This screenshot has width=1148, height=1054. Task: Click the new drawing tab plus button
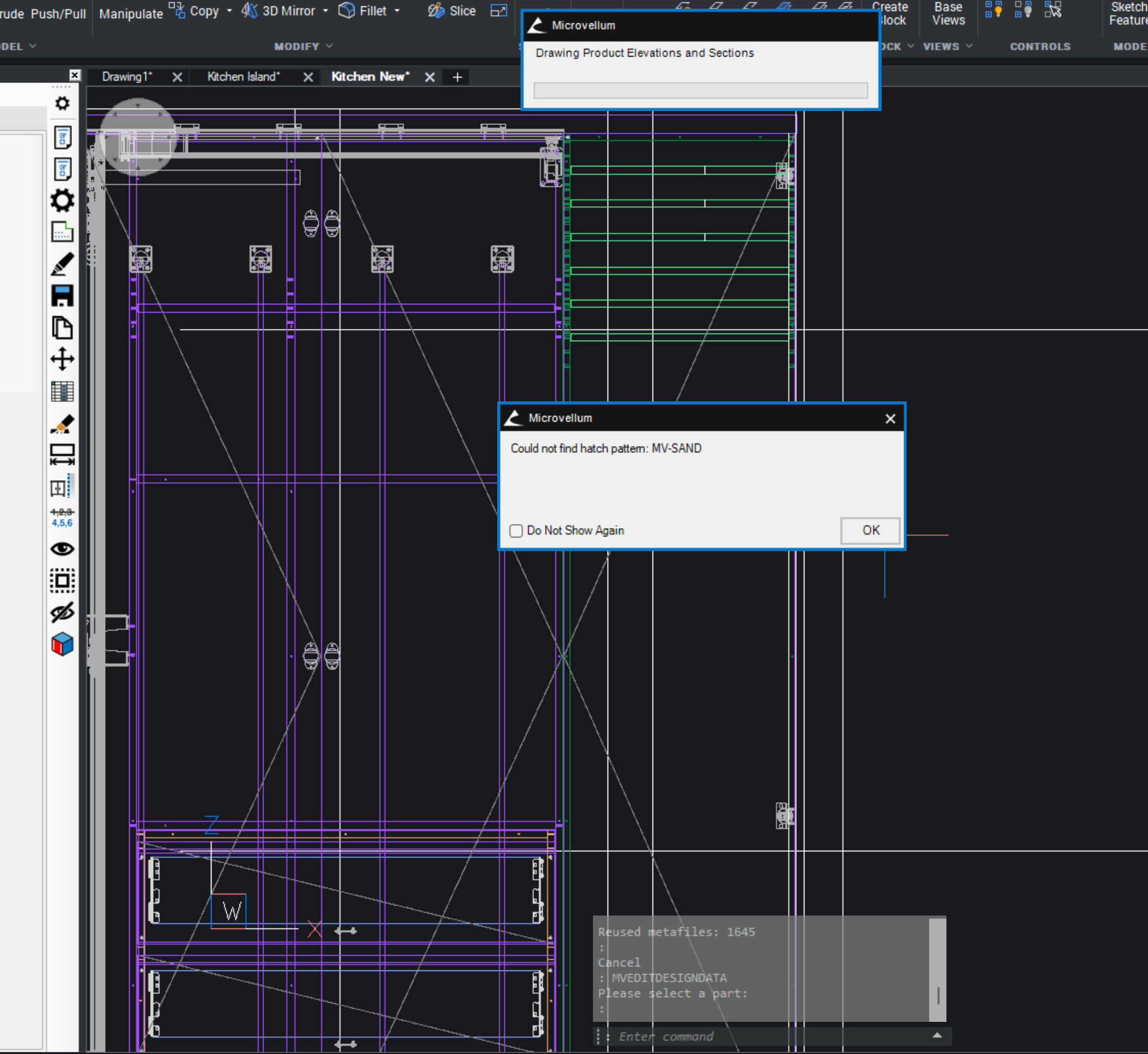(457, 77)
